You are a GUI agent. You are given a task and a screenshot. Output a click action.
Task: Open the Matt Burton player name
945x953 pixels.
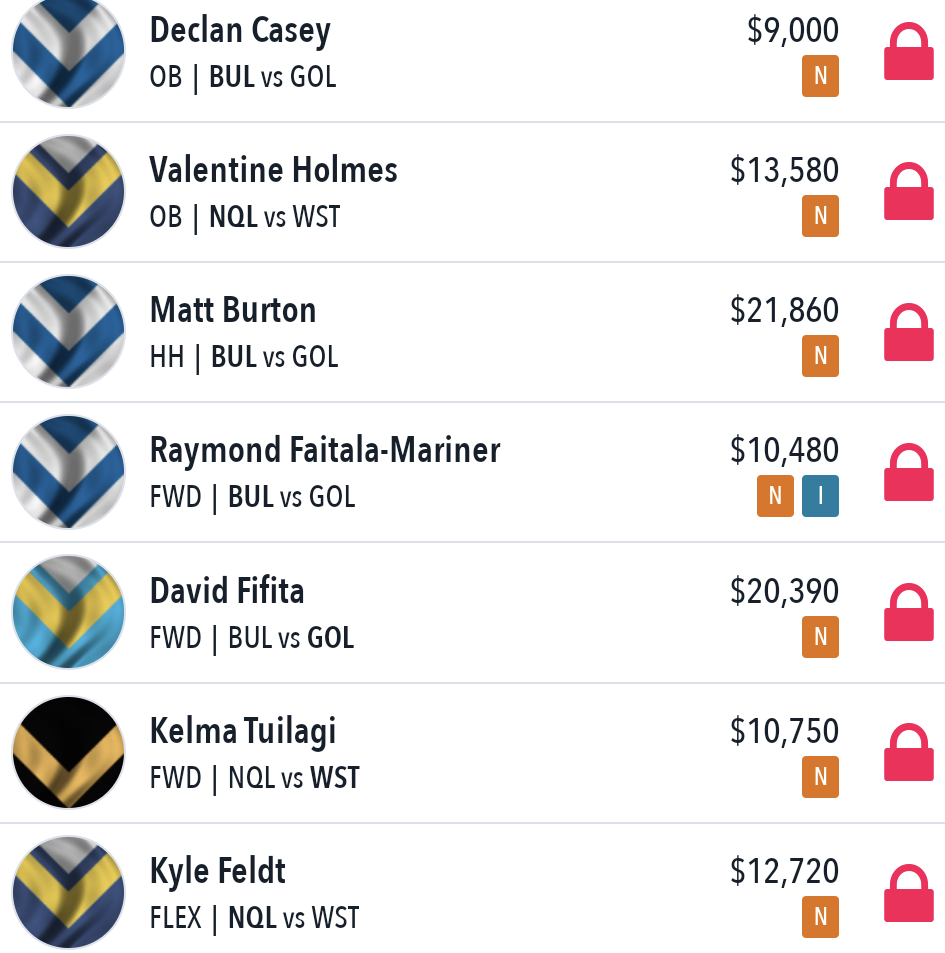pos(233,310)
